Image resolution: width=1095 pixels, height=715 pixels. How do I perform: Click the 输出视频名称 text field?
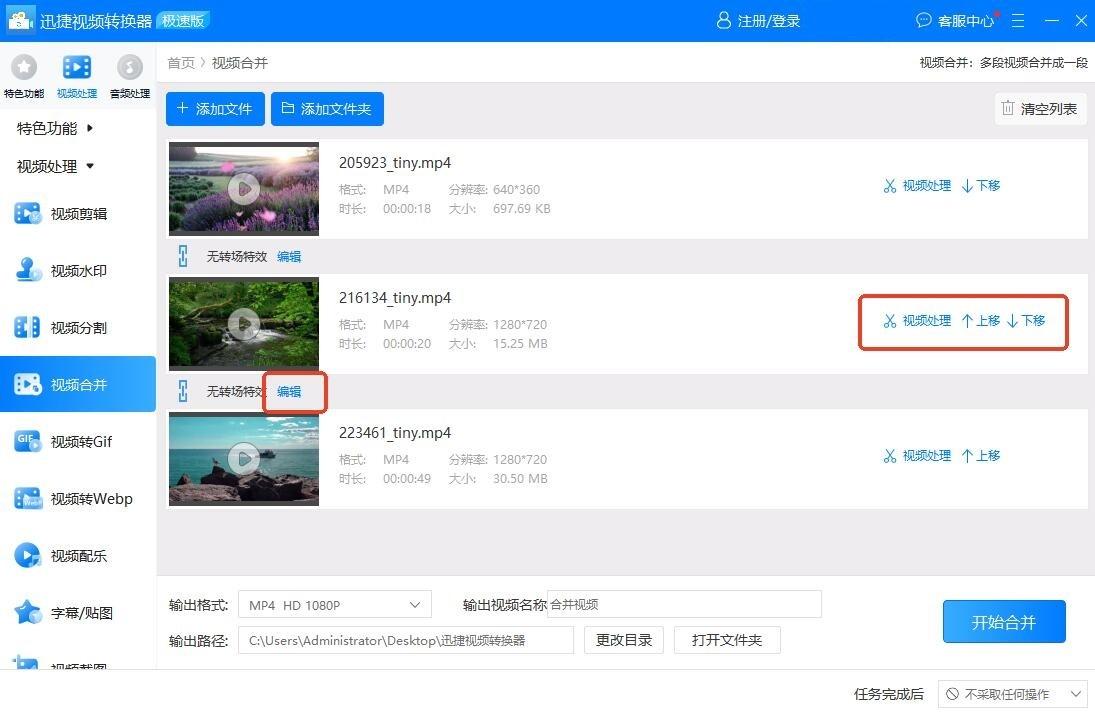coord(684,604)
